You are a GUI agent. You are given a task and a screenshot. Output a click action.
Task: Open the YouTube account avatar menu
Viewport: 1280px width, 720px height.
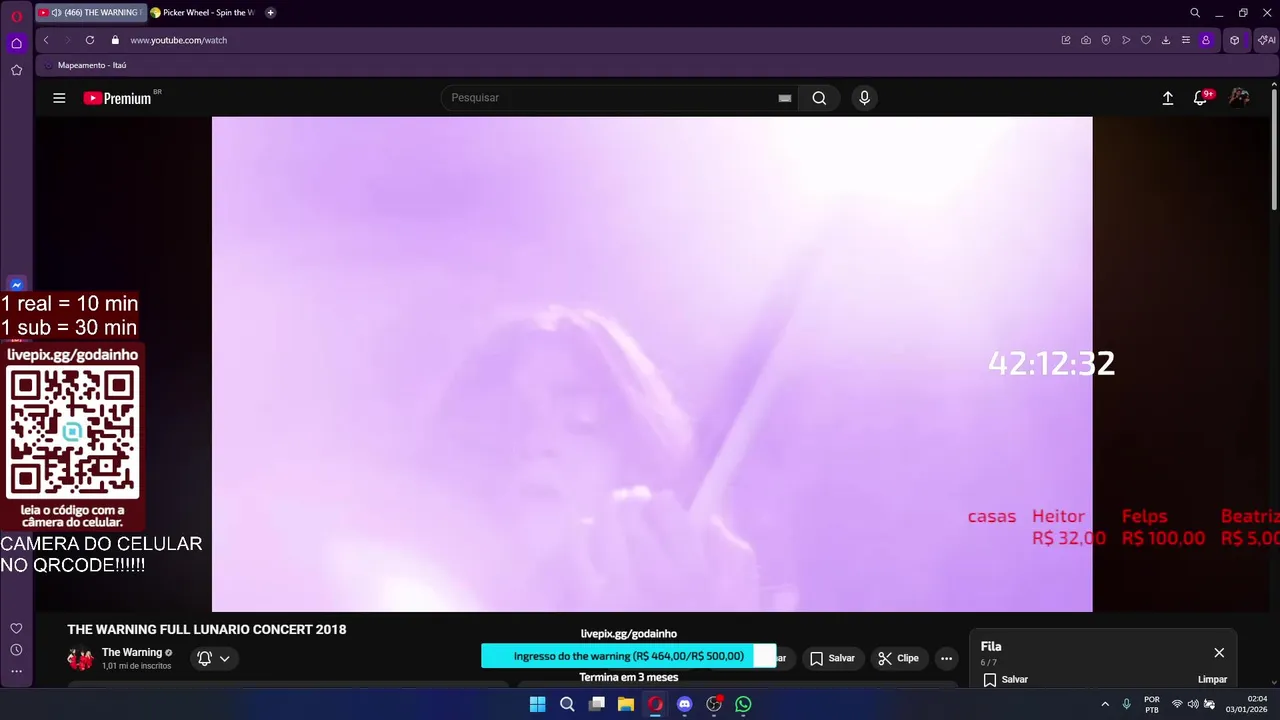point(1239,97)
